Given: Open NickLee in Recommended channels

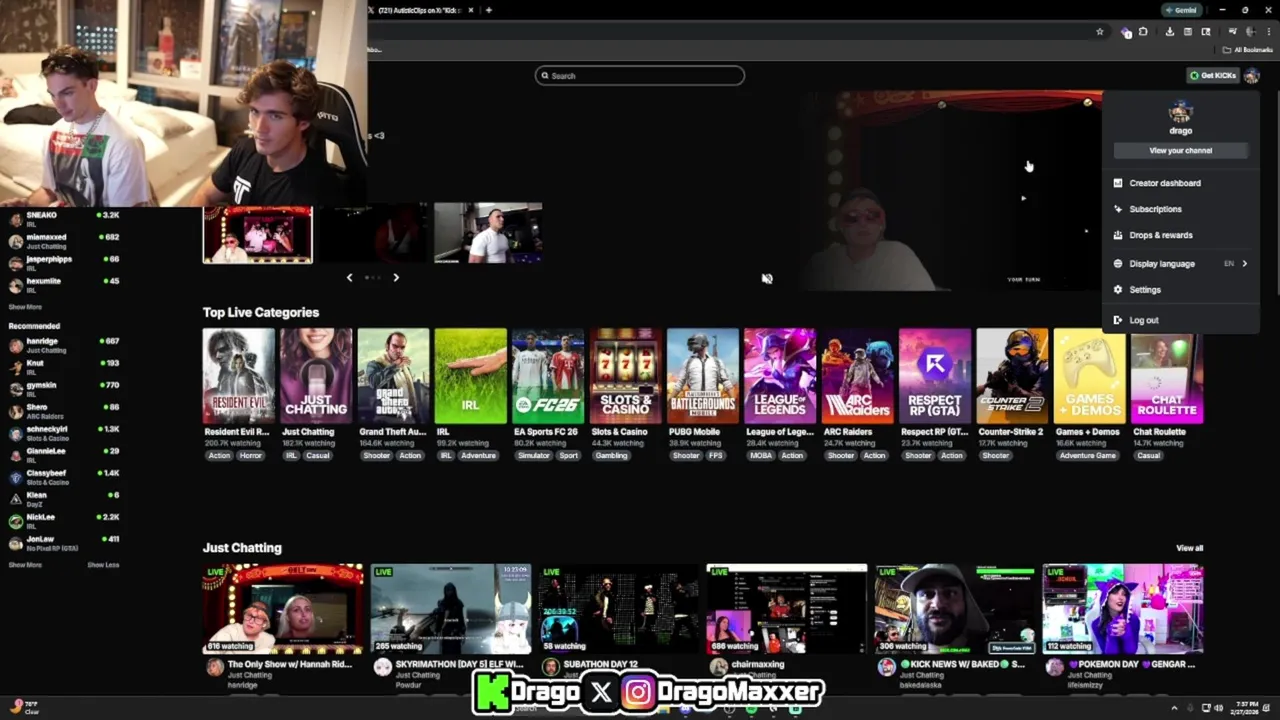Looking at the screenshot, I should coord(64,521).
